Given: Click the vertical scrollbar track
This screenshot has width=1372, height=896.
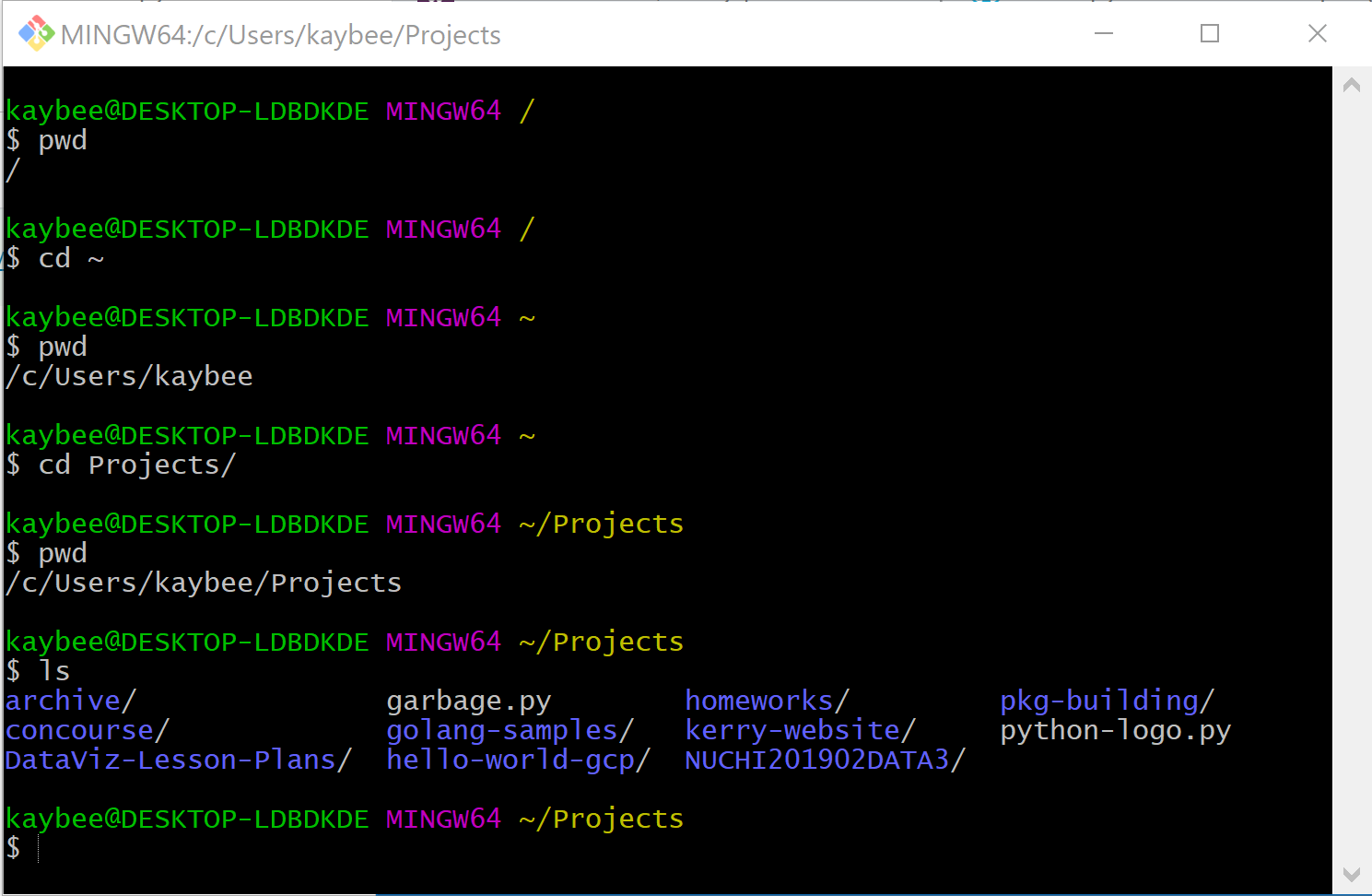Looking at the screenshot, I should click(1352, 479).
